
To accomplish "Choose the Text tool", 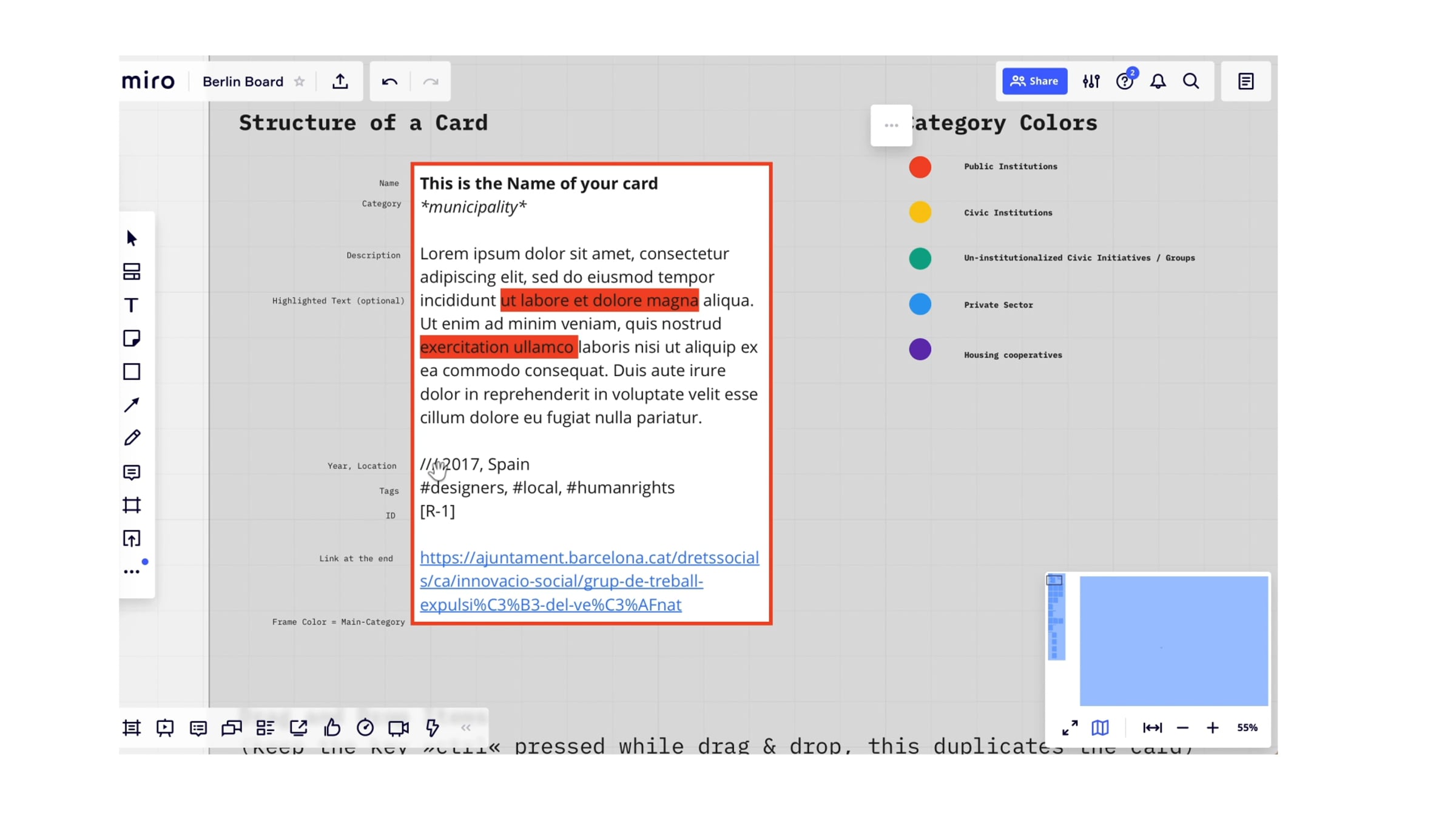I will tap(132, 305).
